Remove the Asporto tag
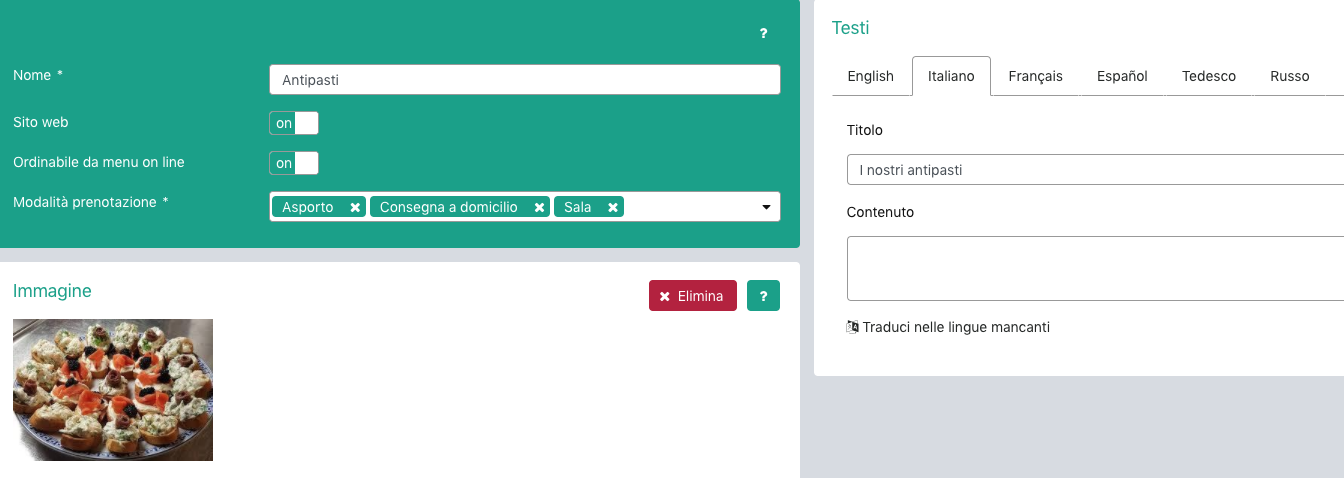The image size is (1344, 478). [355, 207]
